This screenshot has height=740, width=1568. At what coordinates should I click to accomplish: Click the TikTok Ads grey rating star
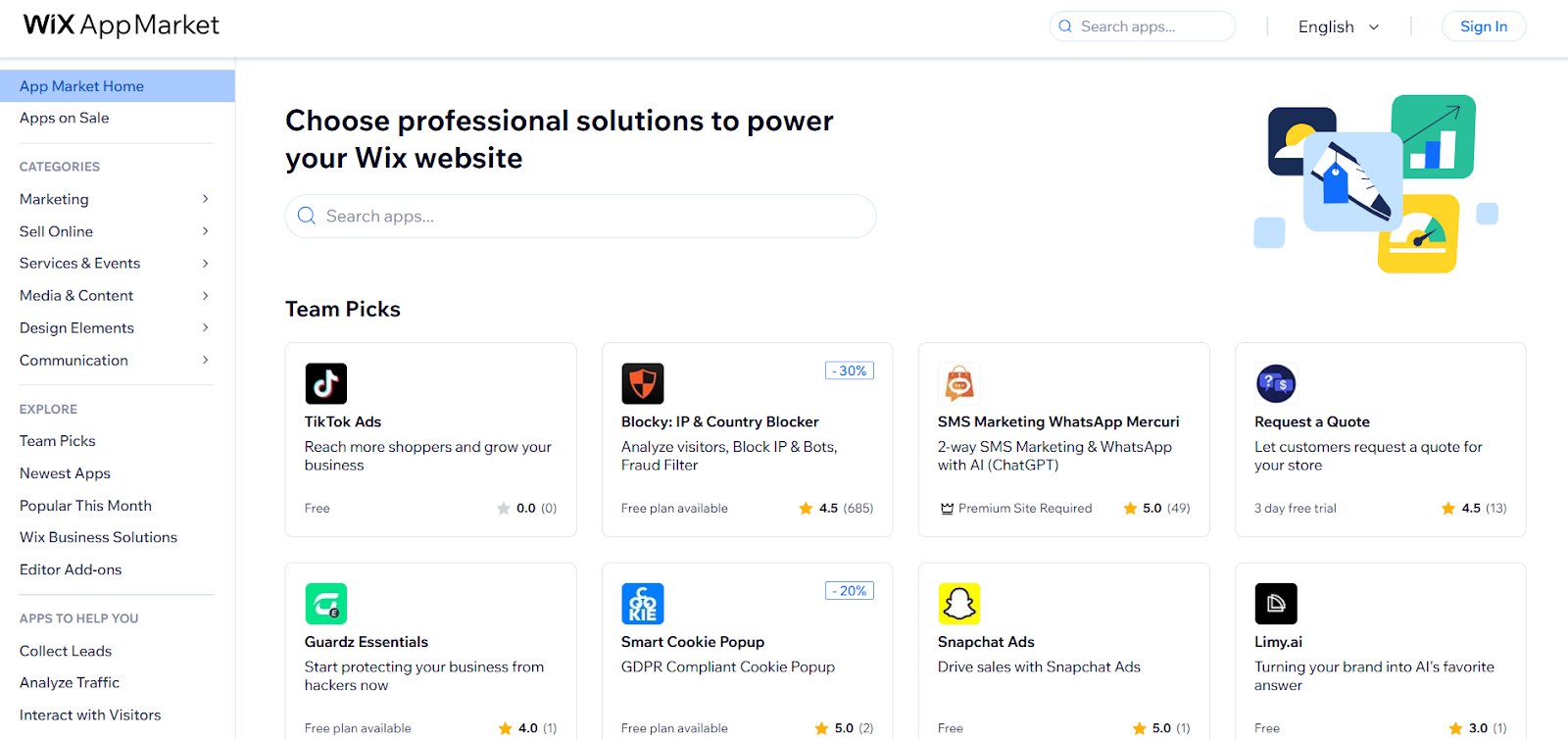pos(504,508)
